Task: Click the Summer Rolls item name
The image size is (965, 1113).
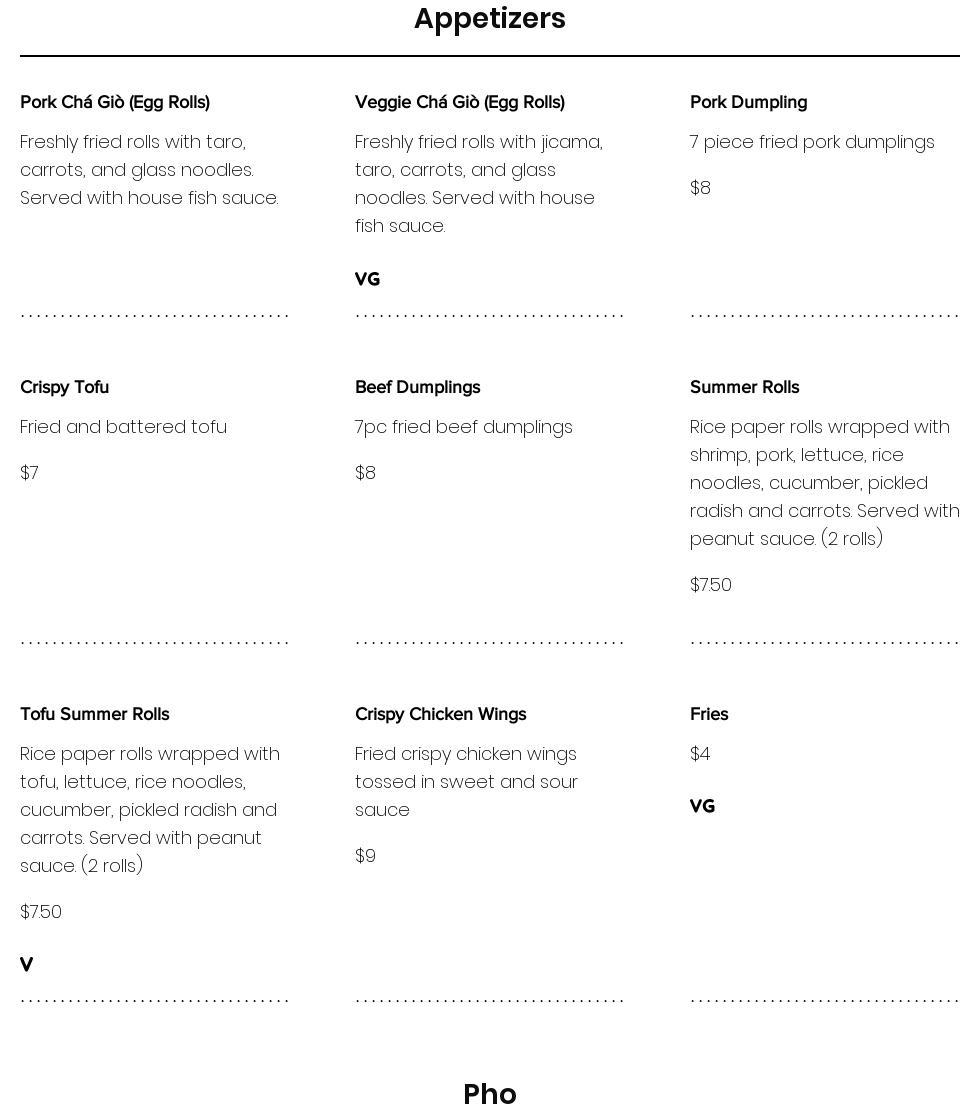Action: [744, 387]
